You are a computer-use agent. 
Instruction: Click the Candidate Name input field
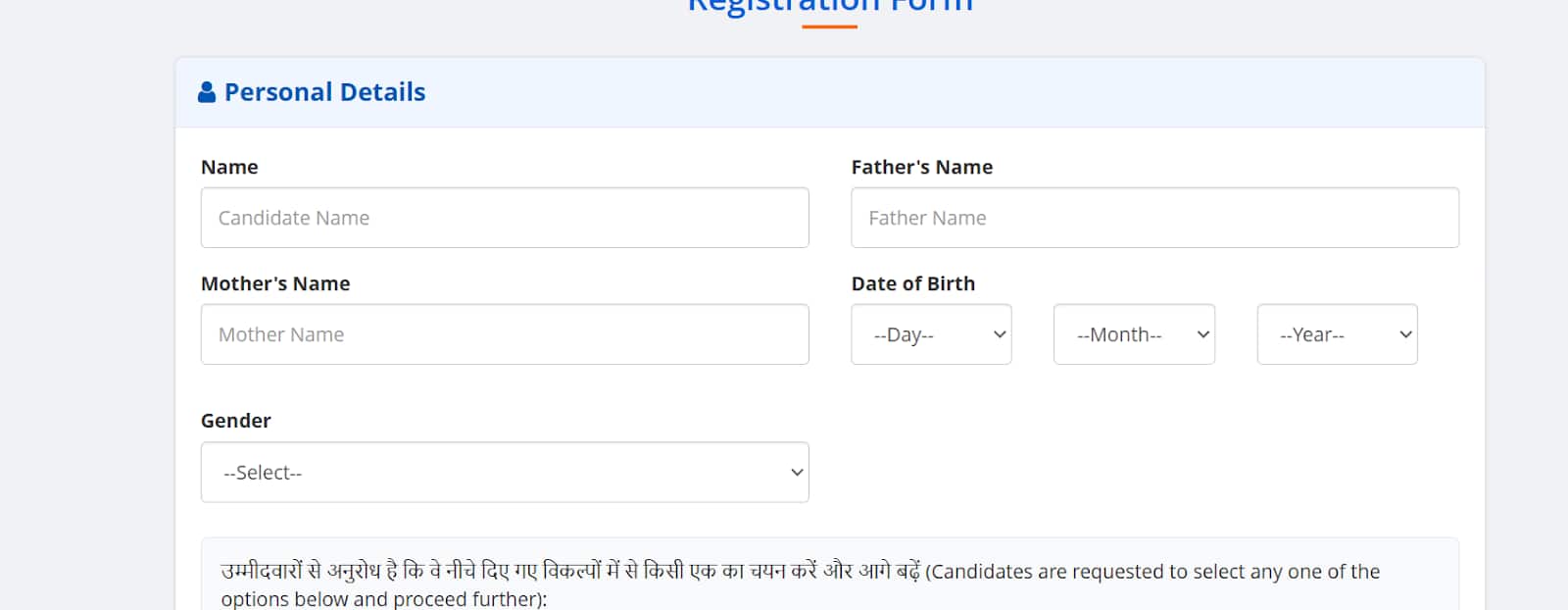pyautogui.click(x=505, y=218)
